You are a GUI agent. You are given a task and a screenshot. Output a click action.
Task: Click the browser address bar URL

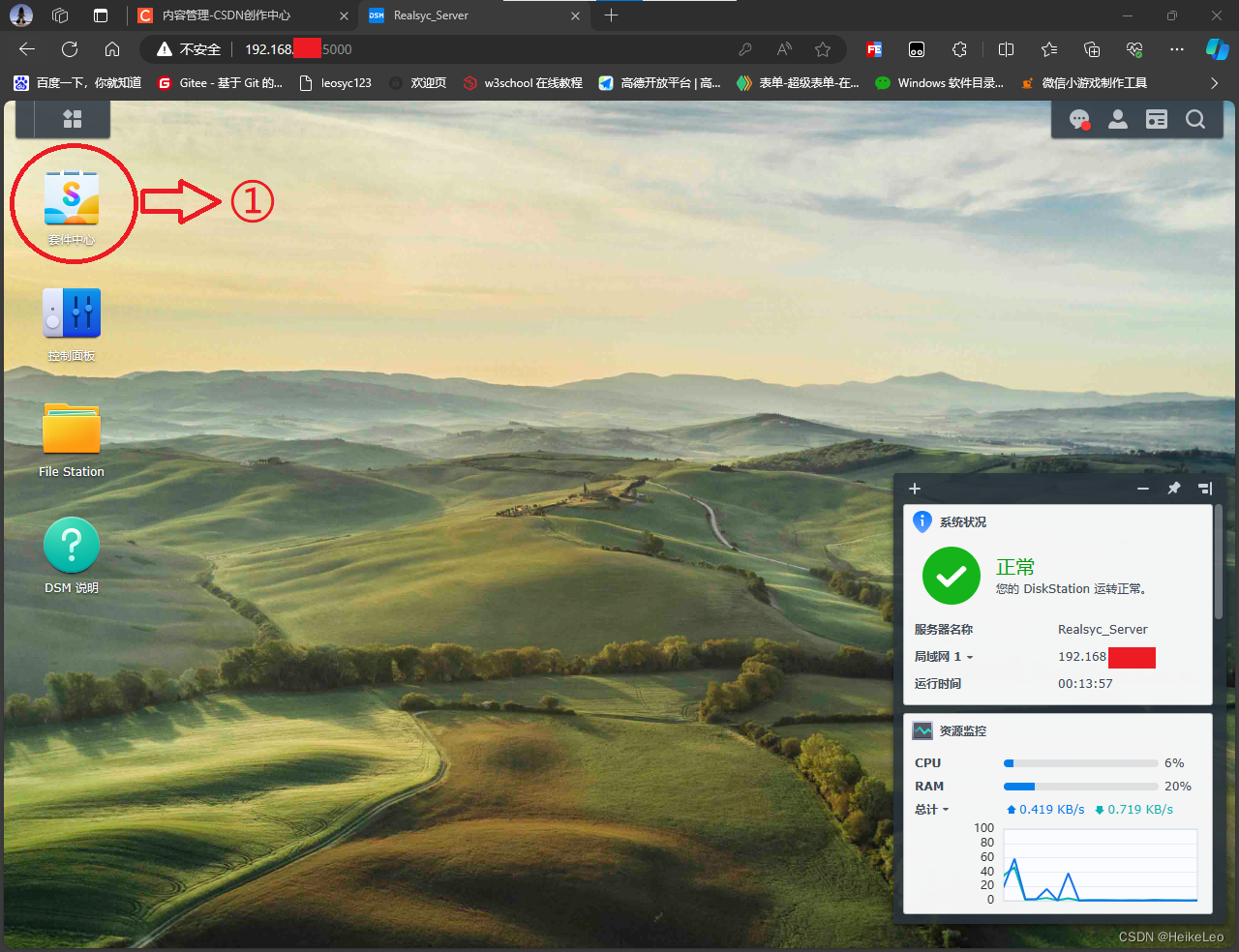tap(298, 49)
